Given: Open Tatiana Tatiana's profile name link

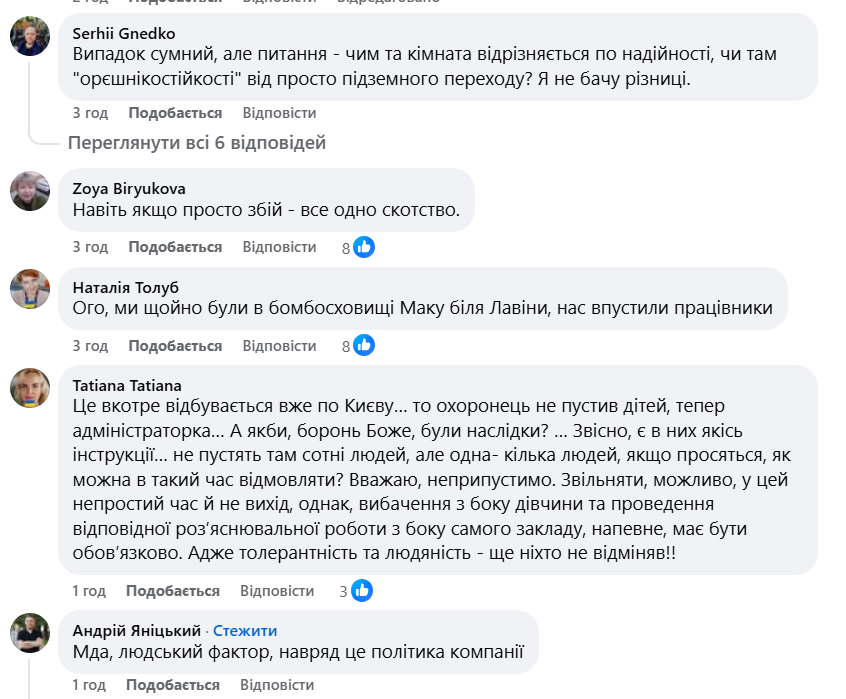Looking at the screenshot, I should click(127, 384).
